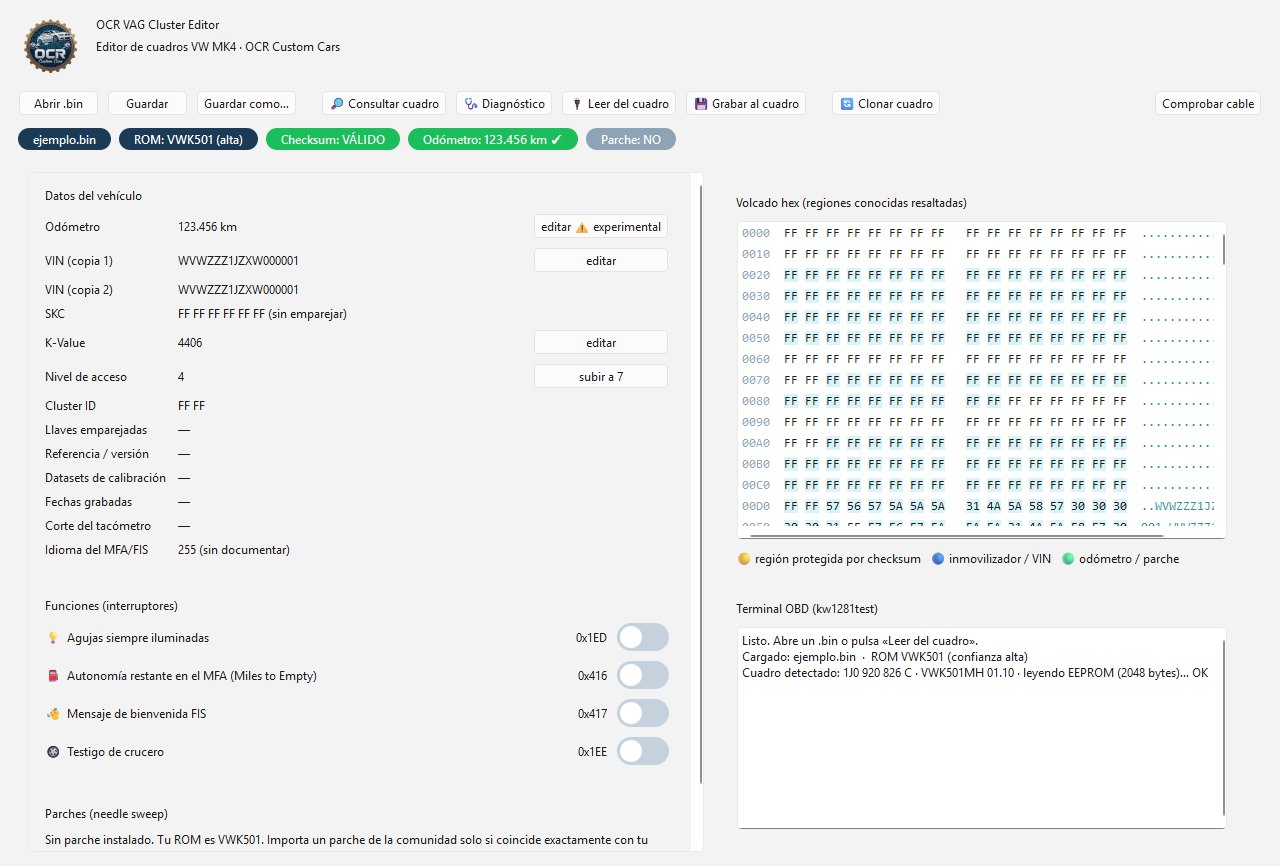Click the ROM: VWK501 (alta) badge
Viewport: 1280px width, 866px height.
coord(188,140)
